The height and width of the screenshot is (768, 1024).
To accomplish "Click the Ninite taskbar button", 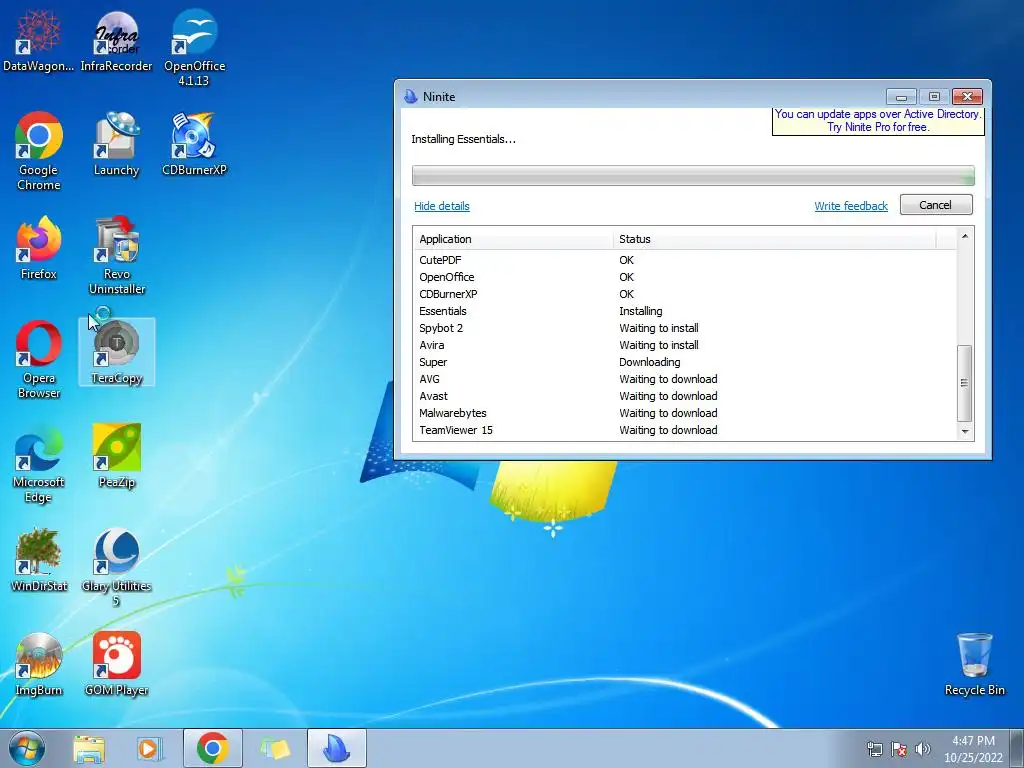I will click(x=336, y=748).
